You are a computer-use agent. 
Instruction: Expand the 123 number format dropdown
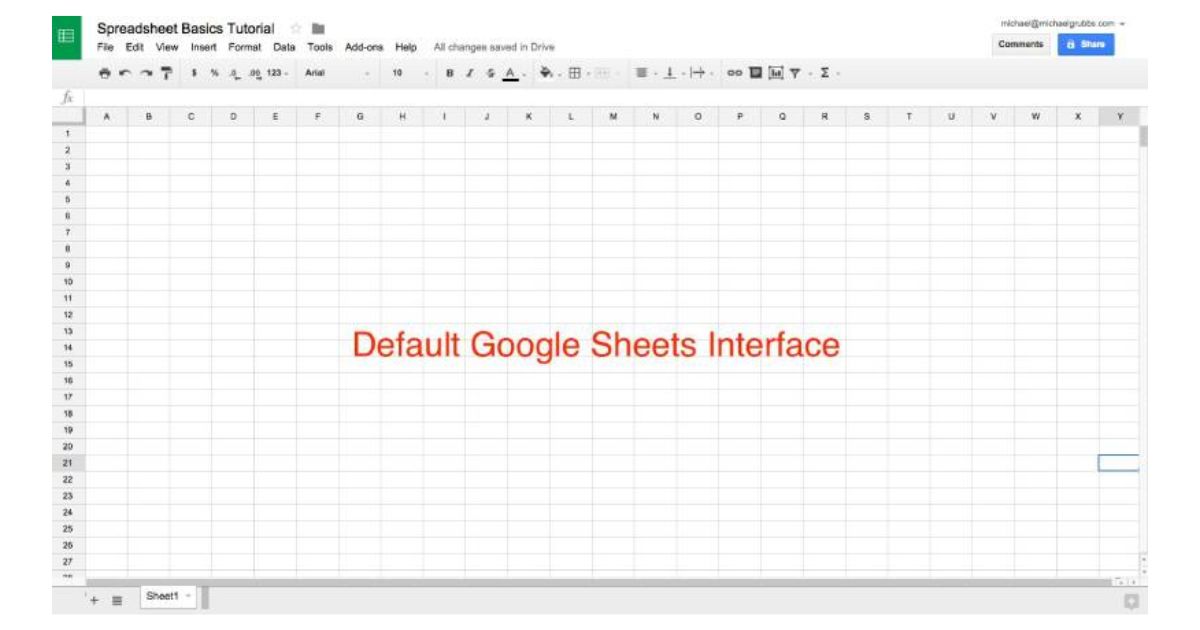[x=277, y=73]
